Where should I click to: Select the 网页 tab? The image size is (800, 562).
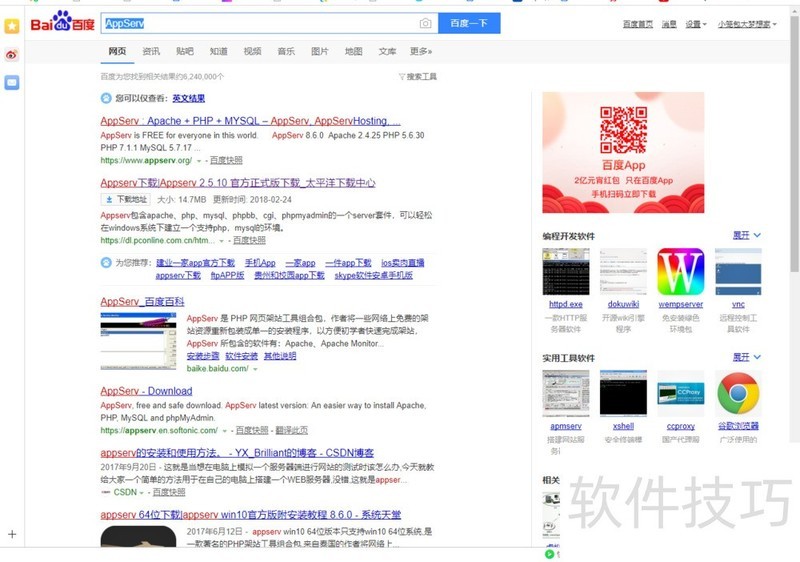pos(117,52)
